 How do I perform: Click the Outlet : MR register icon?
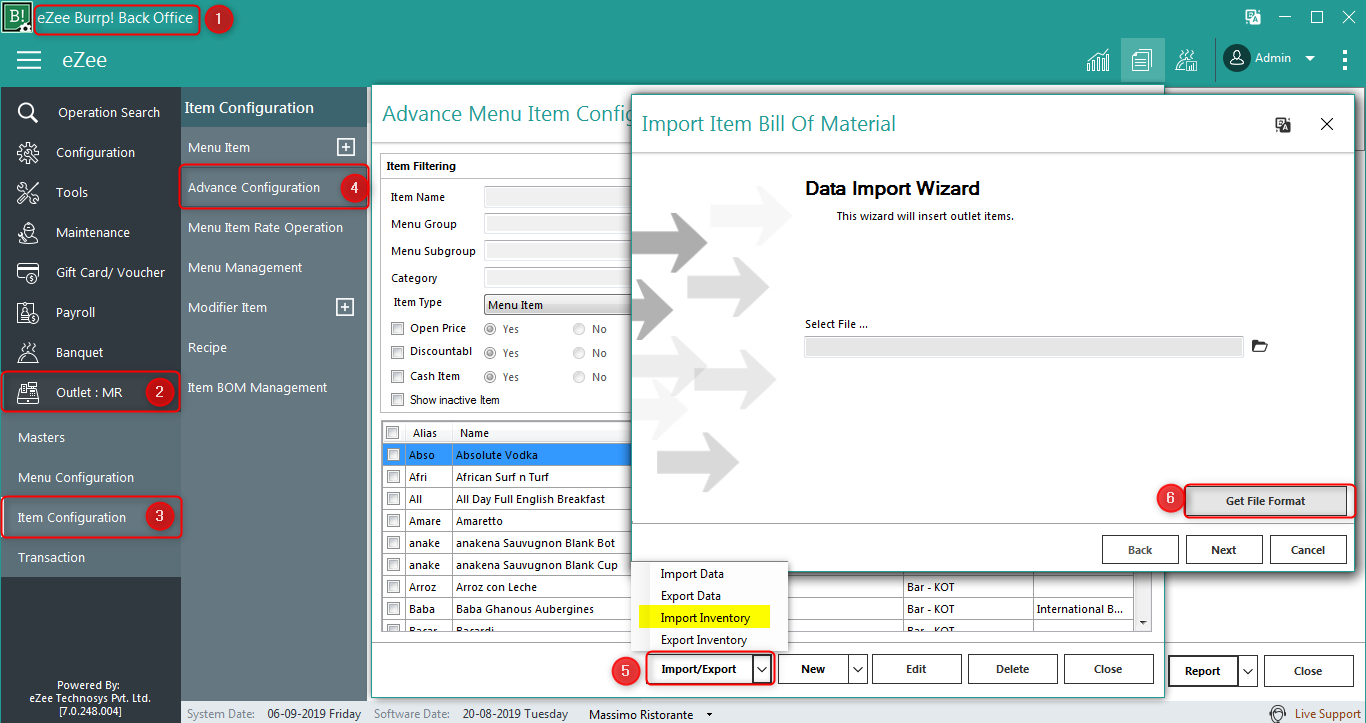coord(28,392)
